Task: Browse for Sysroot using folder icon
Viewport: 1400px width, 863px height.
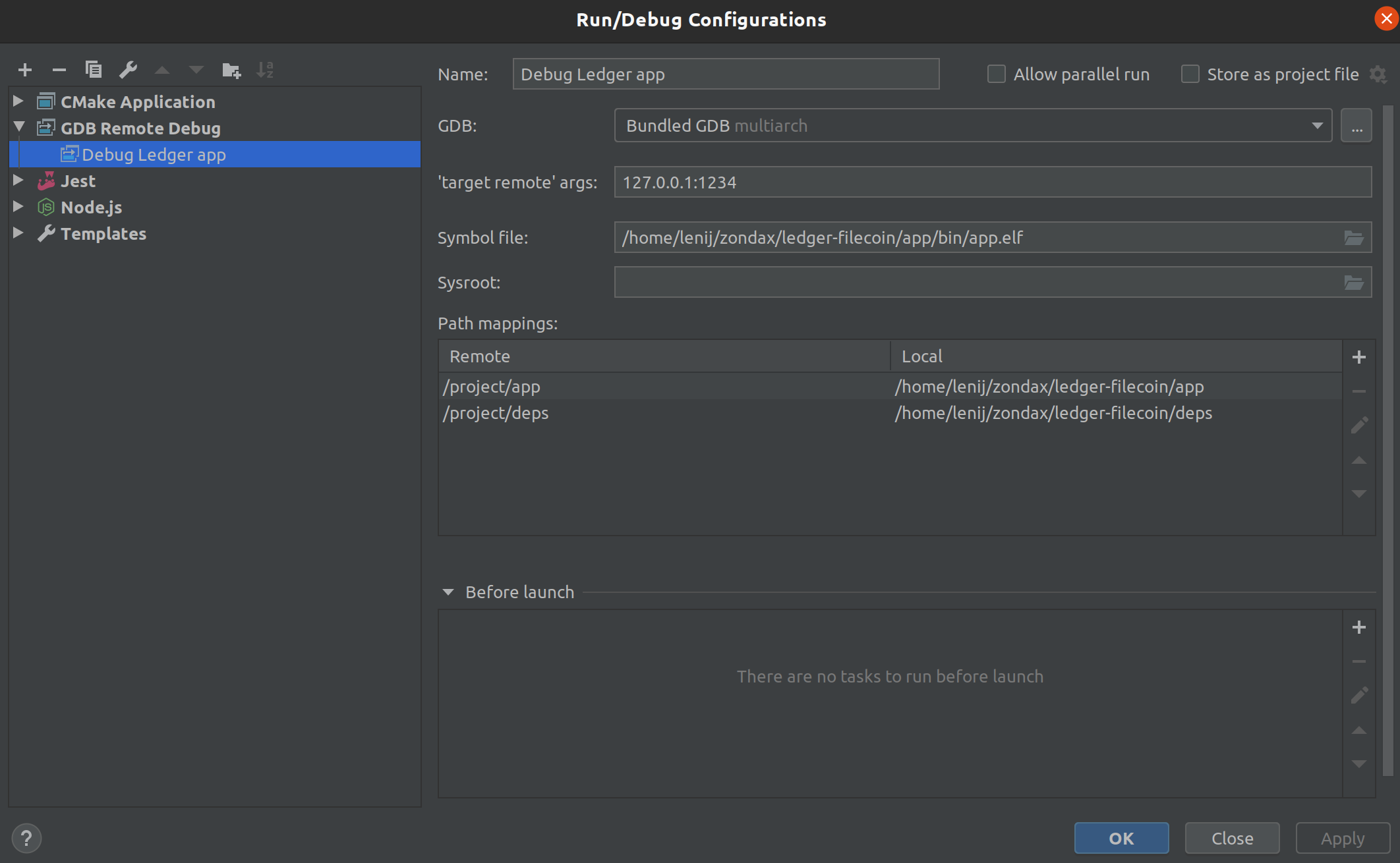Action: [1353, 283]
